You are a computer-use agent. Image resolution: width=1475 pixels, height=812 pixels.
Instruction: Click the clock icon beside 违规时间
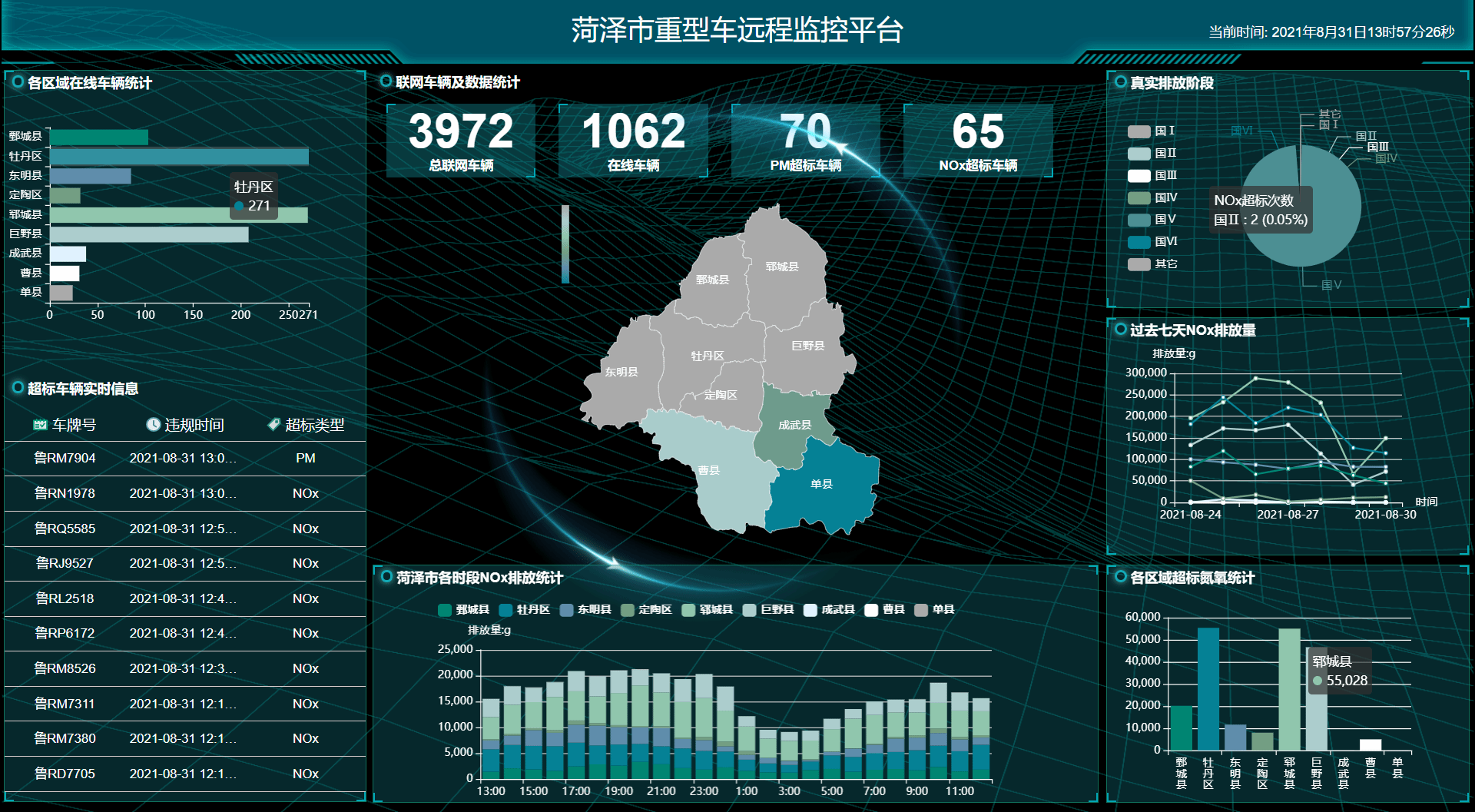(153, 425)
